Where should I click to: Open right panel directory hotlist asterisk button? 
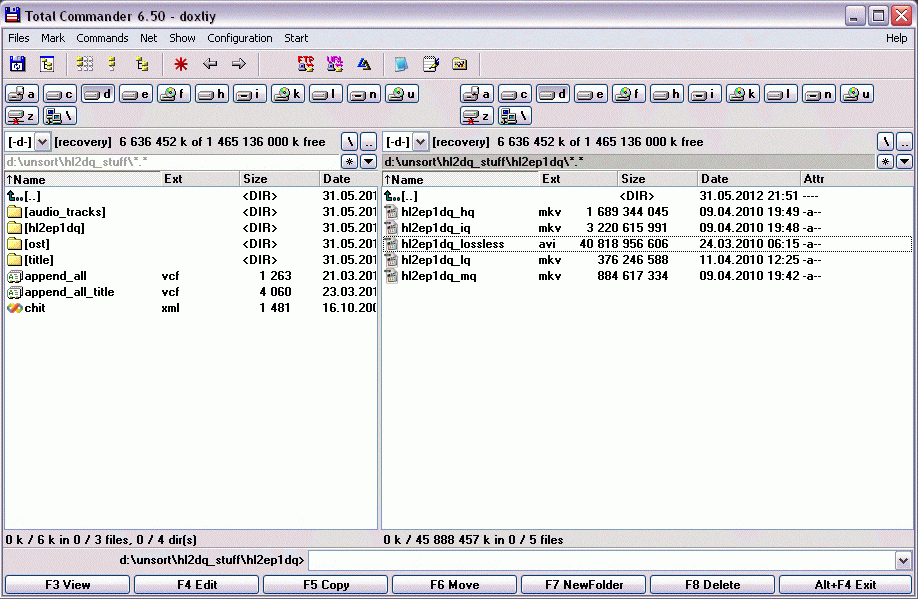tap(885, 162)
